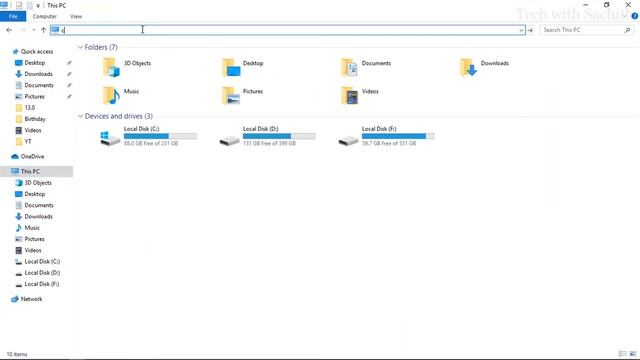This screenshot has width=640, height=360.
Task: Open pinned Pictures under Quick access
Action: pyautogui.click(x=34, y=96)
